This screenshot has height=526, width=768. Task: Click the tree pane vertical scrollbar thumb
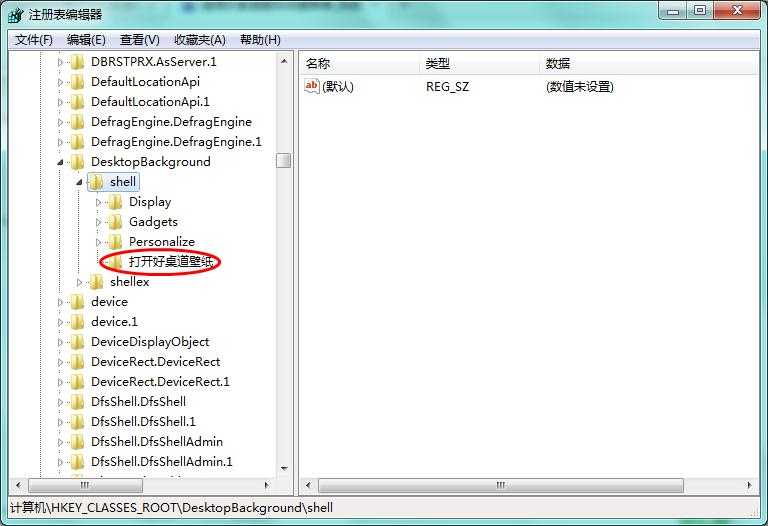[284, 161]
